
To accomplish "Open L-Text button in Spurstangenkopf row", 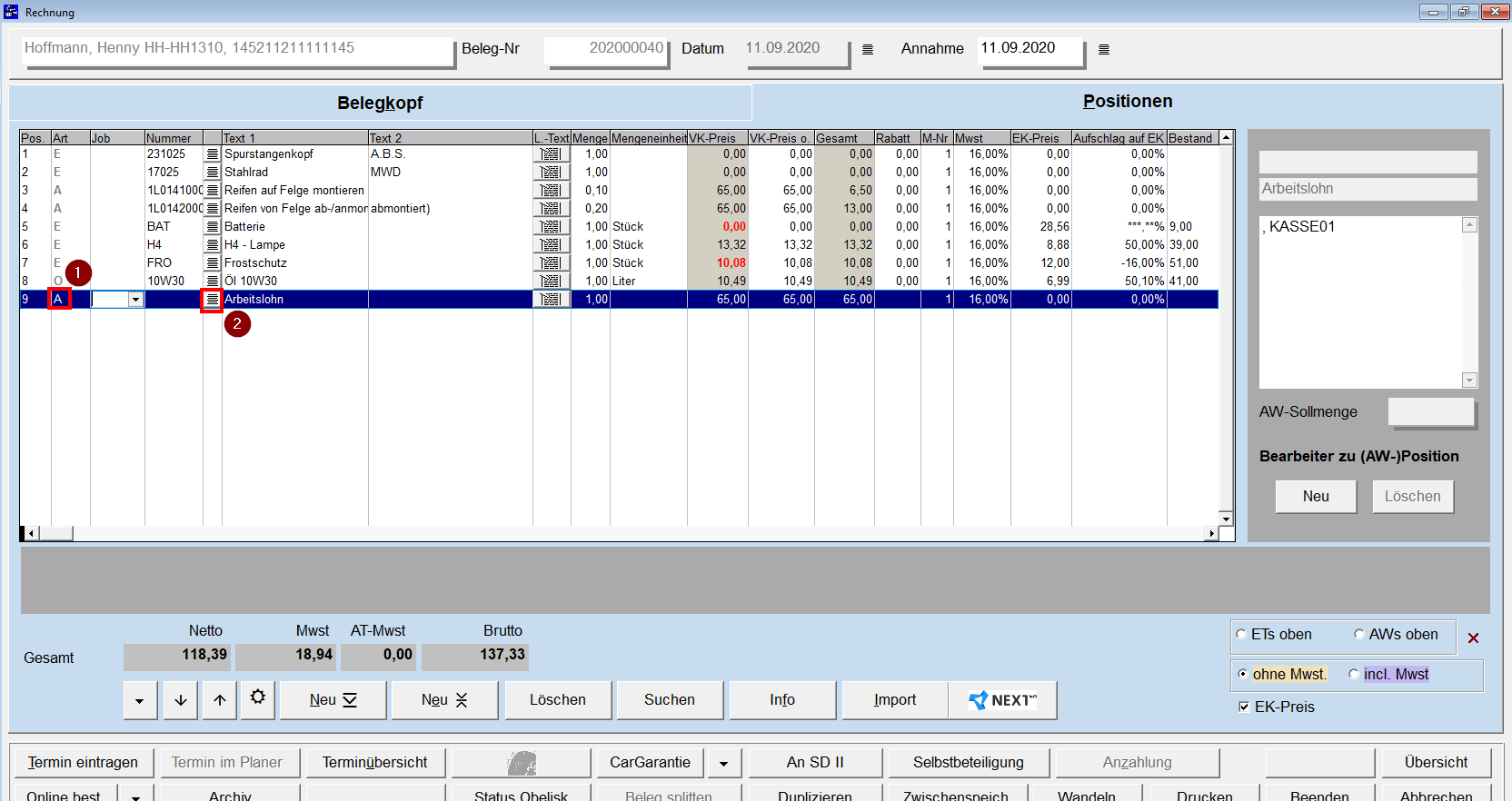I will (551, 154).
